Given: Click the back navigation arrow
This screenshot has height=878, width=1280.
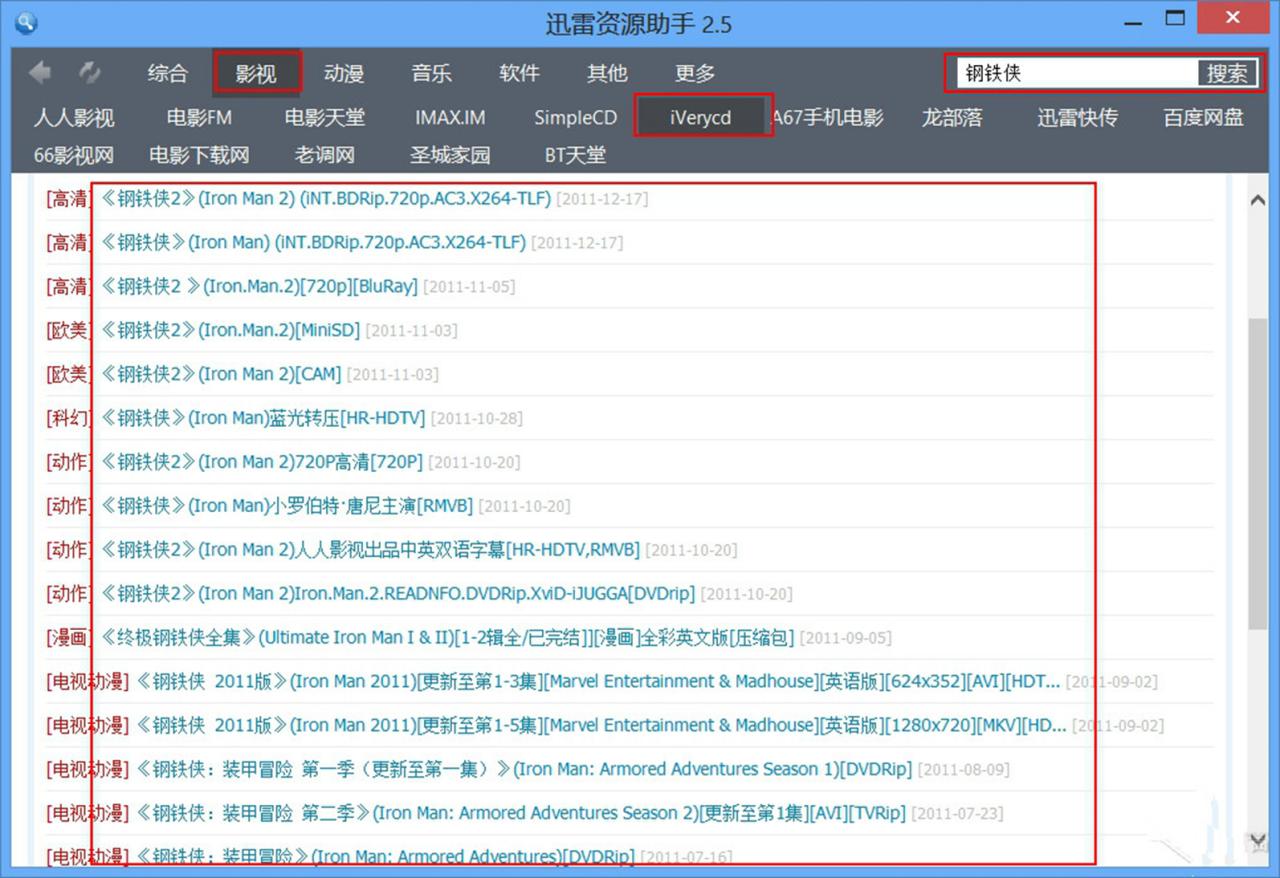Looking at the screenshot, I should 38,71.
